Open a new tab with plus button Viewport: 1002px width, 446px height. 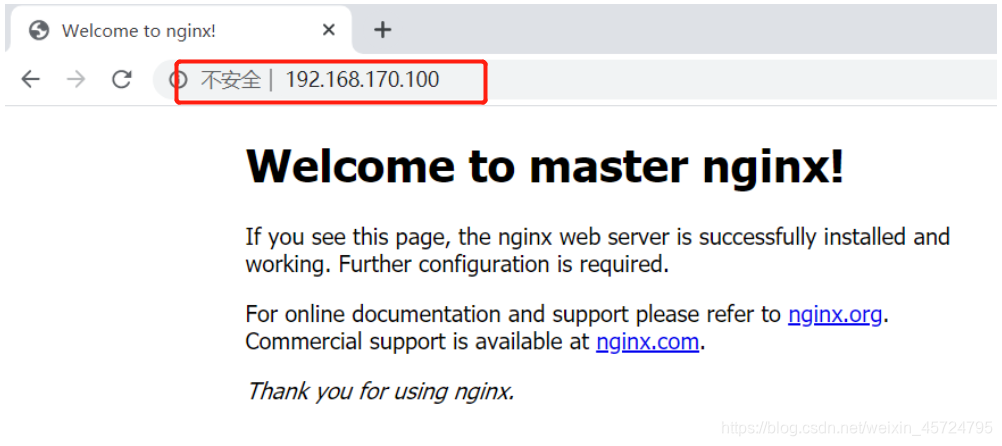tap(382, 29)
